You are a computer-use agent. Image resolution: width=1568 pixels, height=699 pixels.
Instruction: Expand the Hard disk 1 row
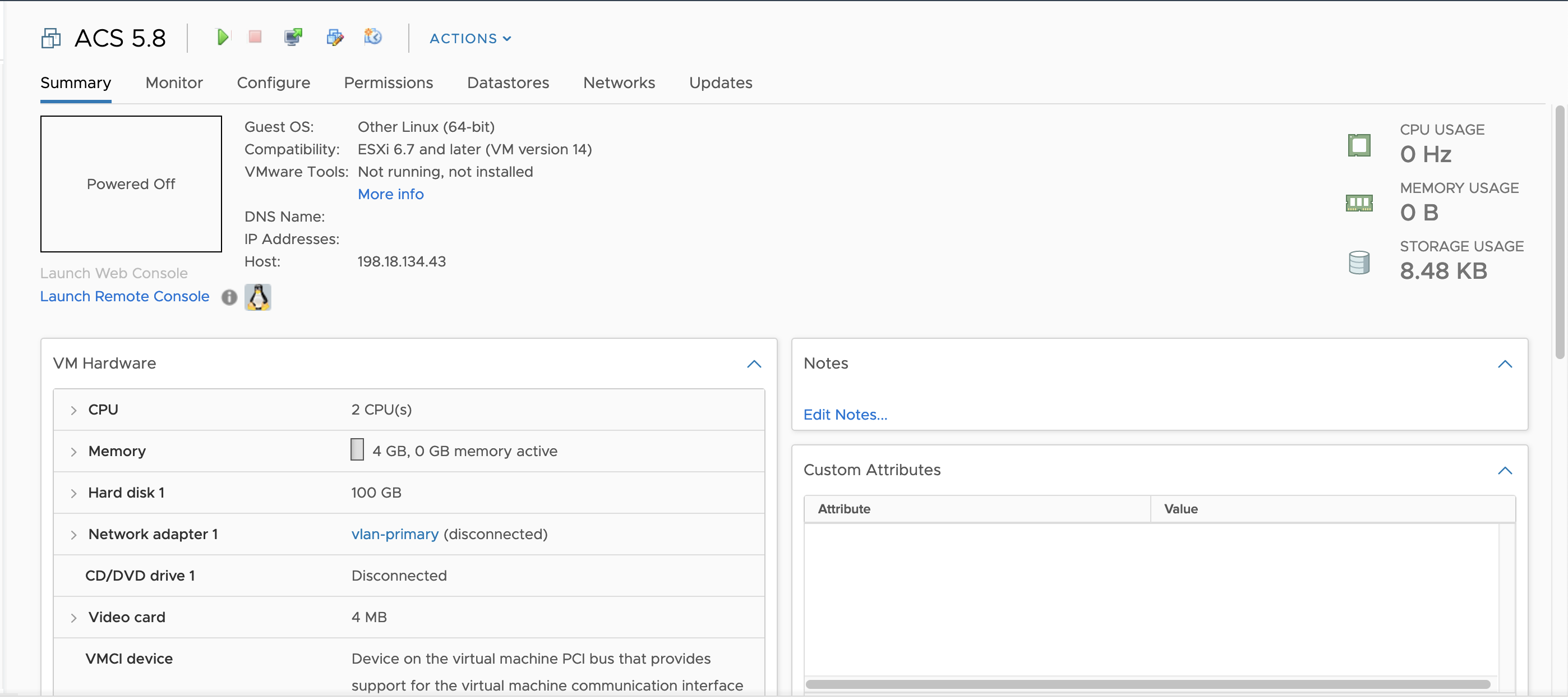tap(73, 493)
